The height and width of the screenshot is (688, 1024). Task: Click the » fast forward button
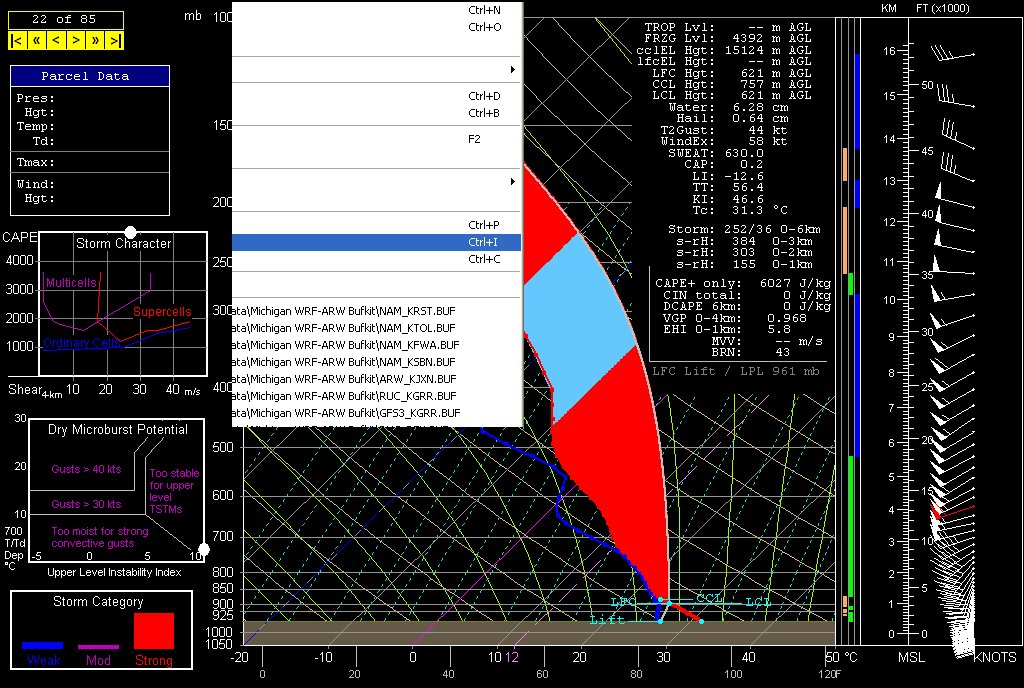[x=95, y=40]
